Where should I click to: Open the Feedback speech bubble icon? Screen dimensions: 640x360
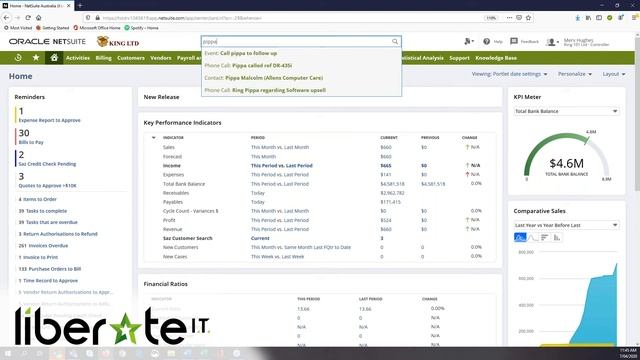coord(514,41)
